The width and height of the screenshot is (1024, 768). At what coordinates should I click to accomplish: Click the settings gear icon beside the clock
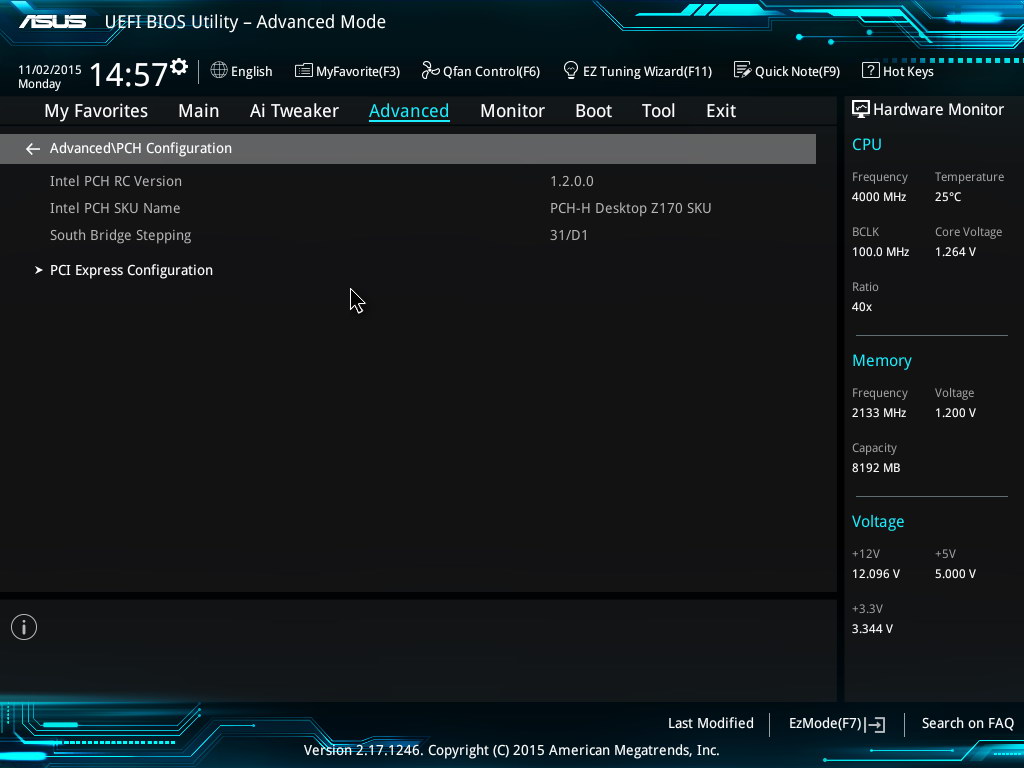[179, 67]
